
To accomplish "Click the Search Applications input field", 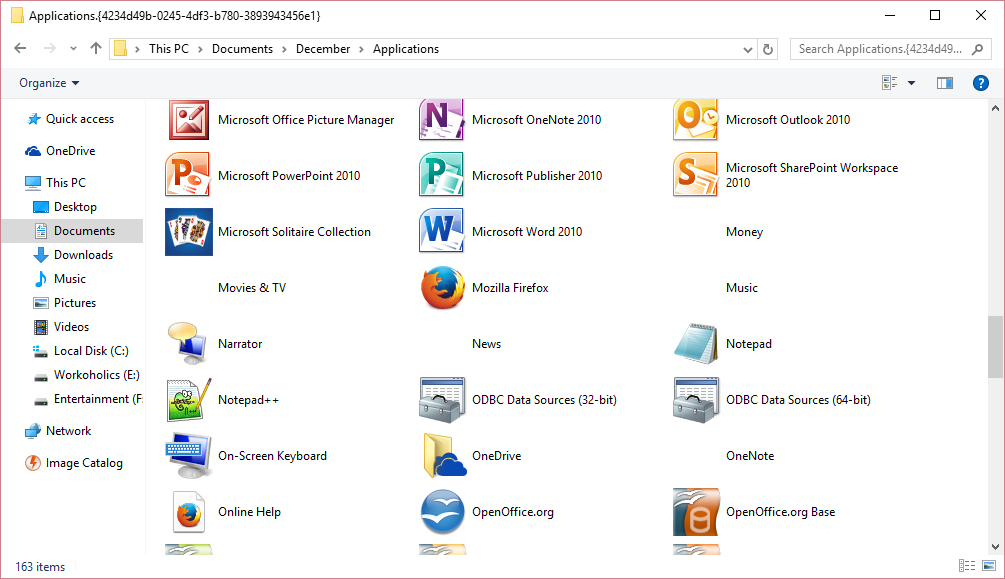I will pos(891,49).
